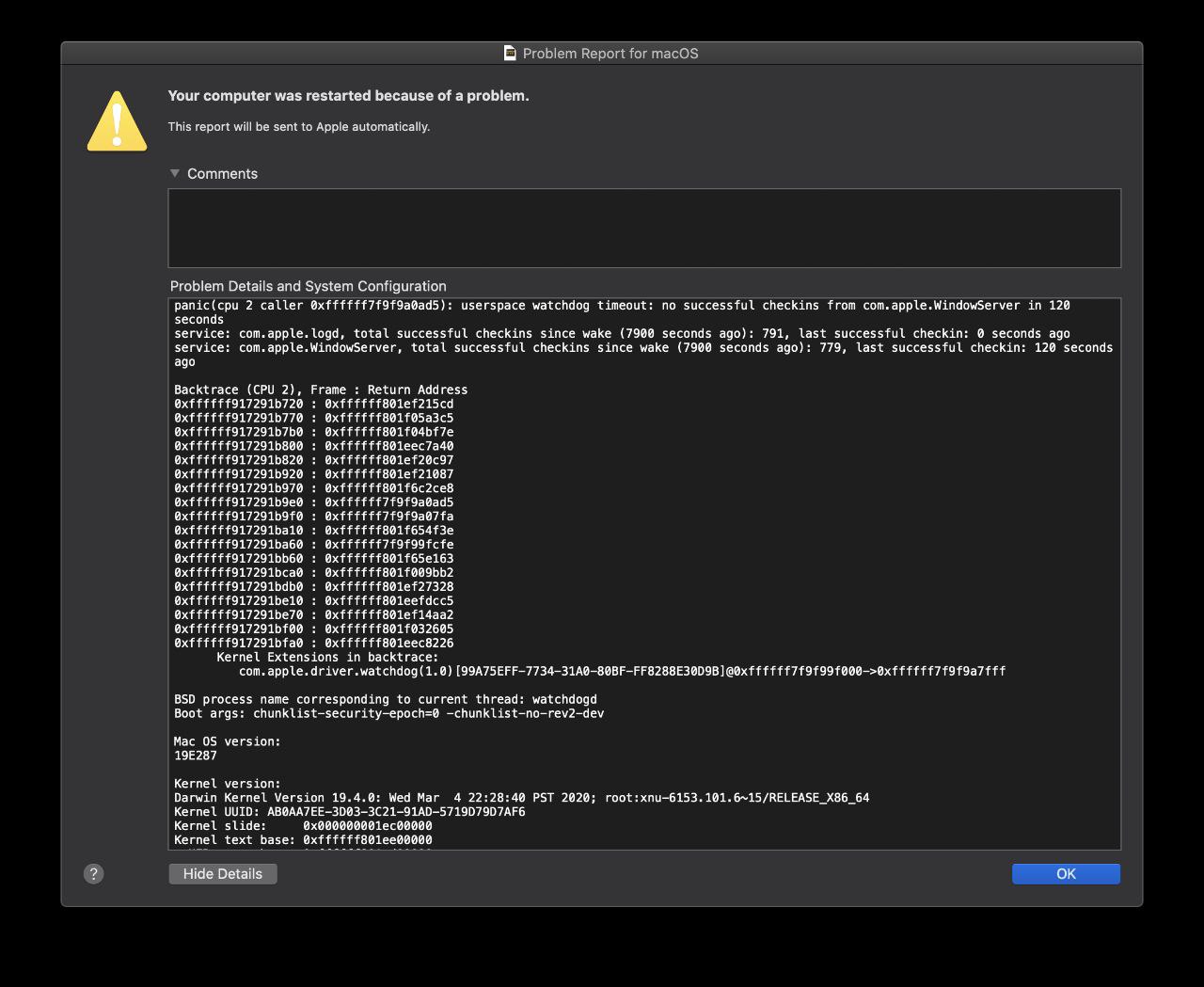Click "Kernel Extensions in backtrace:" line
The height and width of the screenshot is (987, 1204).
pos(327,658)
